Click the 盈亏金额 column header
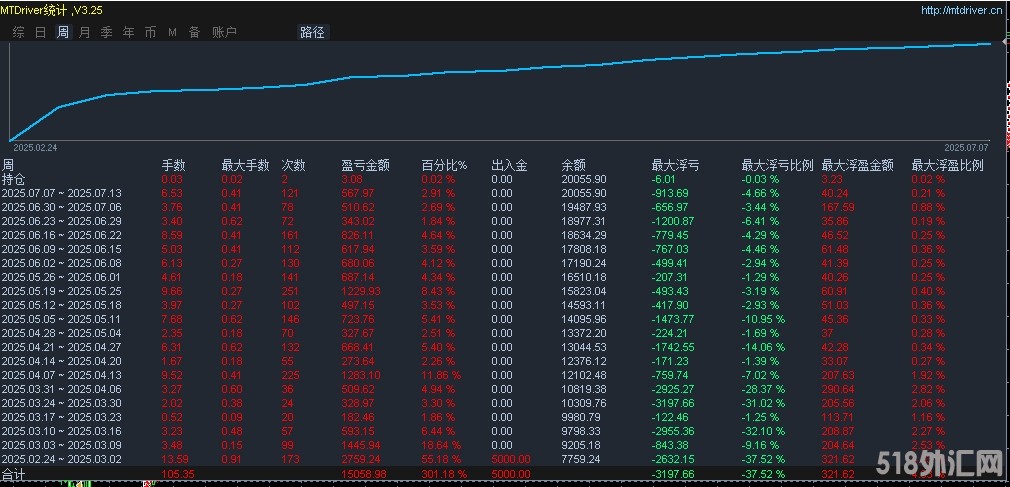Screen dimensions: 1010x487 coord(365,166)
